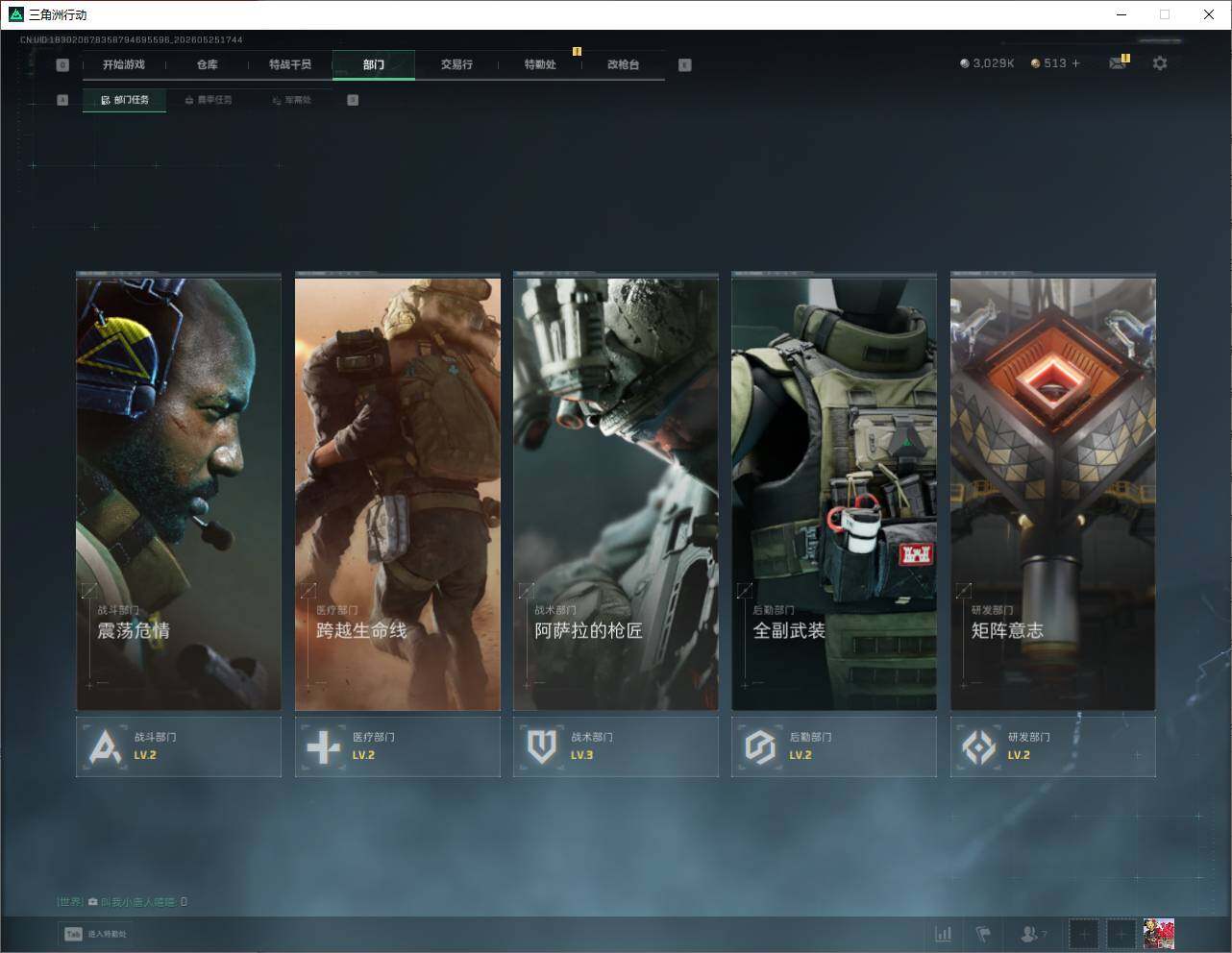
Task: Open the settings gear icon
Action: coord(1160,63)
